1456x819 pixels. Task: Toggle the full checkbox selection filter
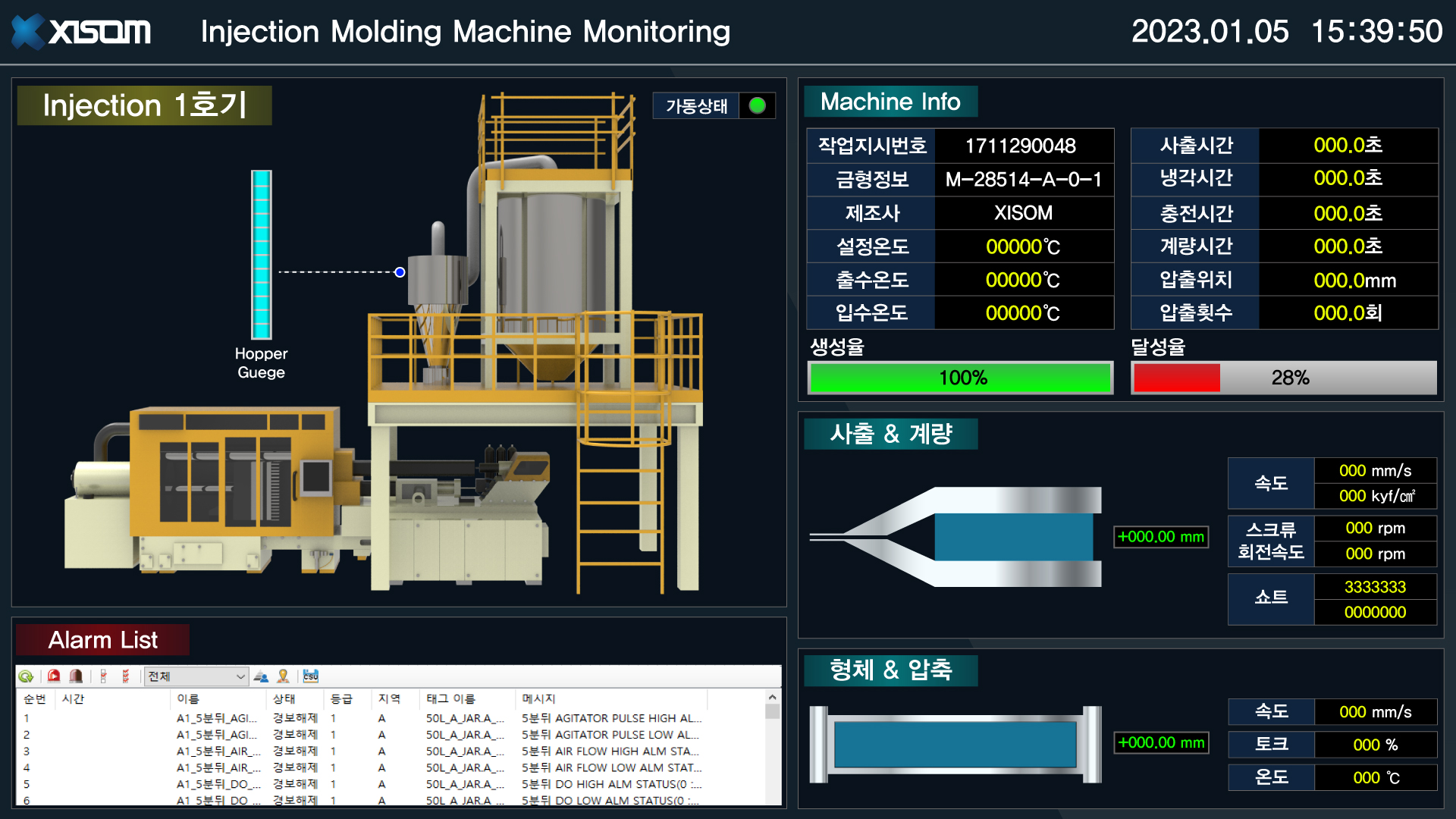click(x=126, y=676)
